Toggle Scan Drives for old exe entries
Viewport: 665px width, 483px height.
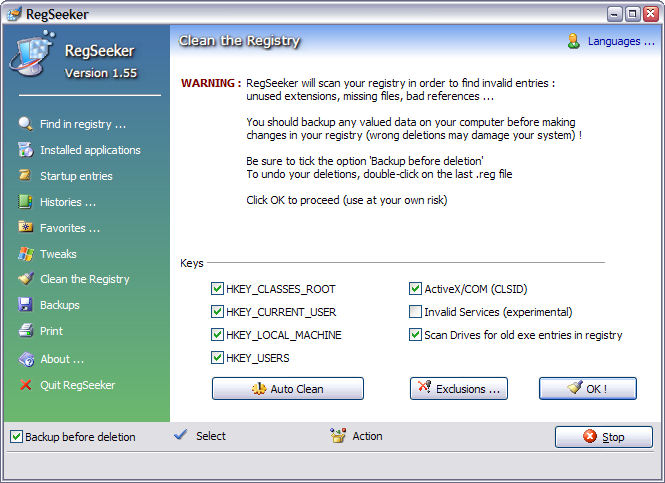click(x=415, y=335)
